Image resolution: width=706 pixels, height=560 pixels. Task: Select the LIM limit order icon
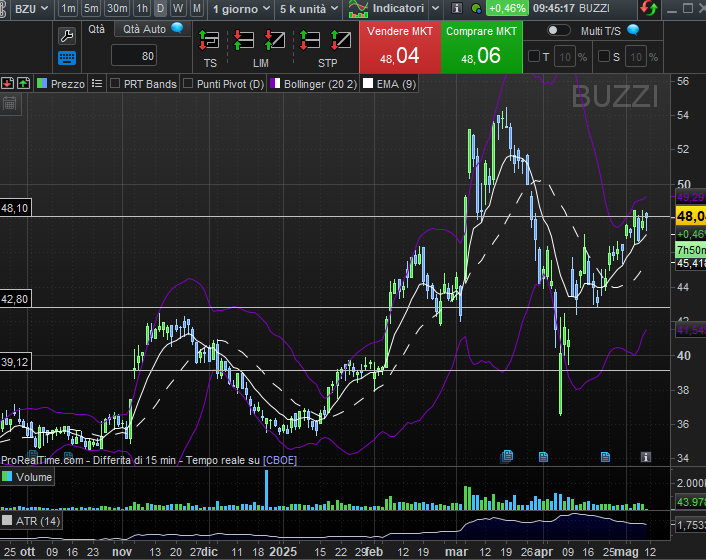tap(260, 41)
